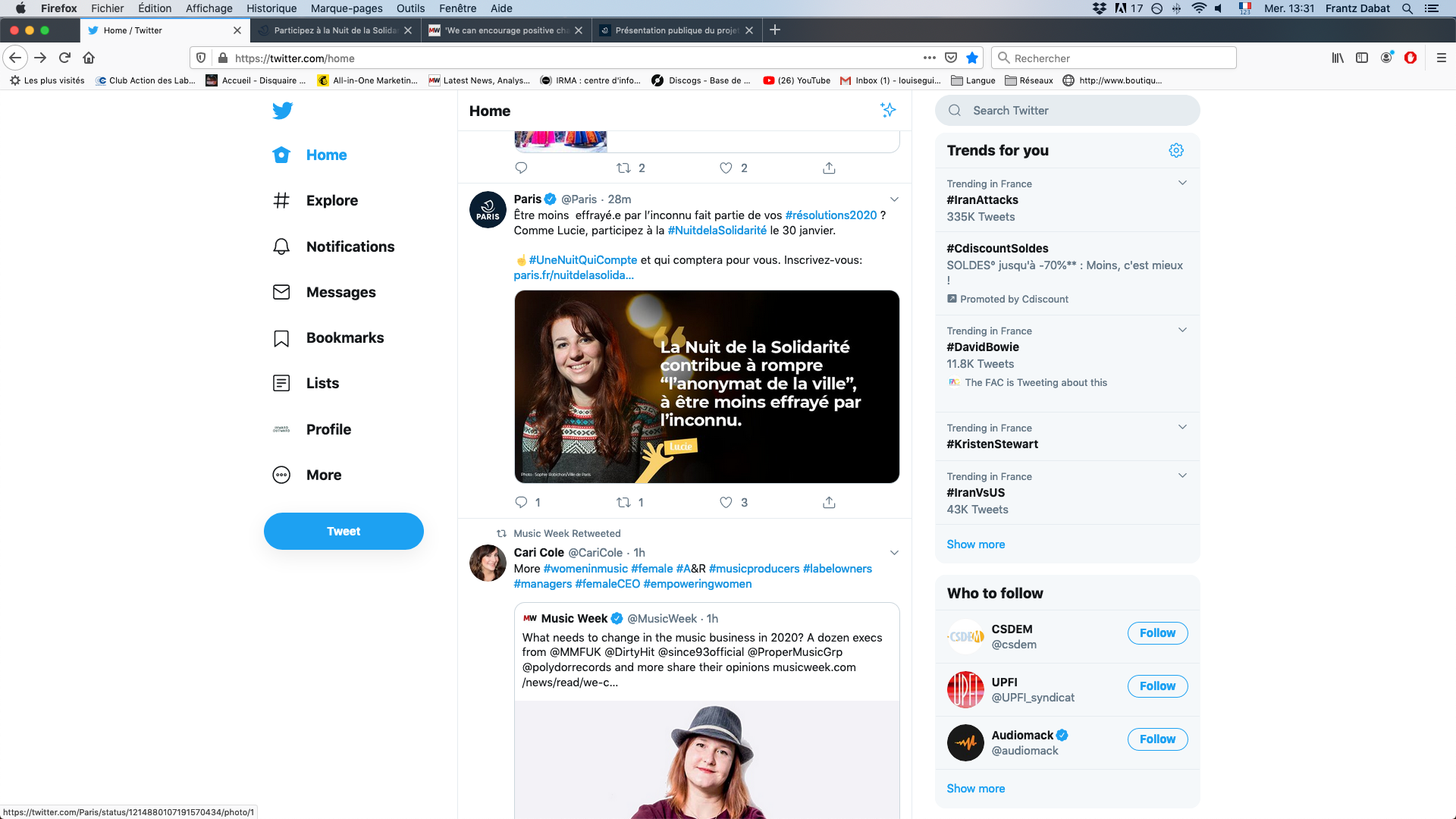The height and width of the screenshot is (819, 1456).
Task: Share the top partially visible tweet
Action: (x=829, y=168)
